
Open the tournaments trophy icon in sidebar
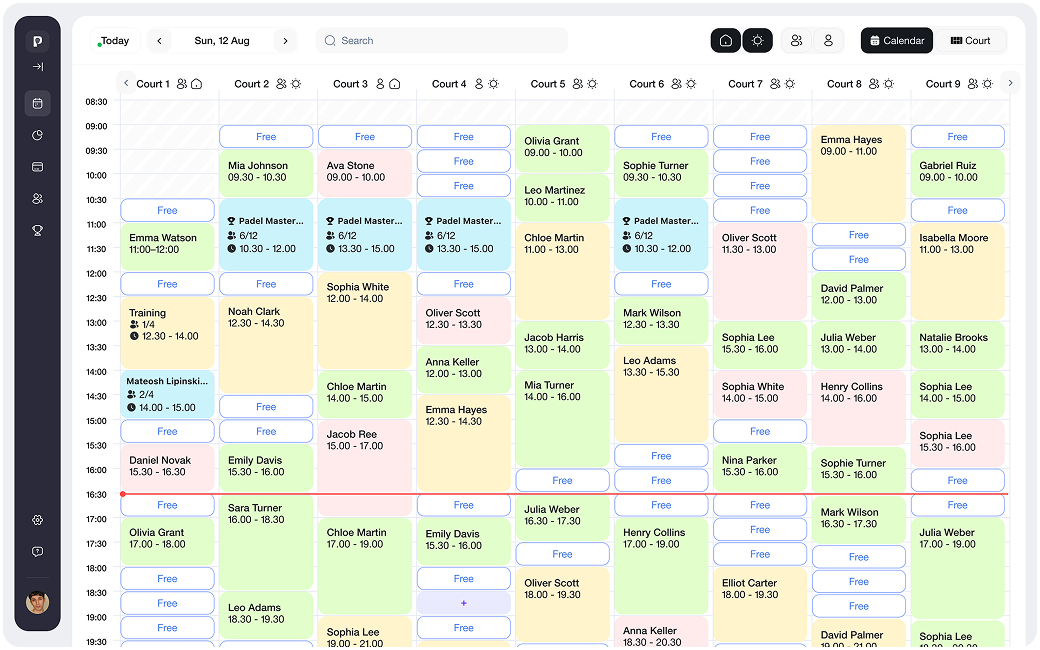pos(37,230)
